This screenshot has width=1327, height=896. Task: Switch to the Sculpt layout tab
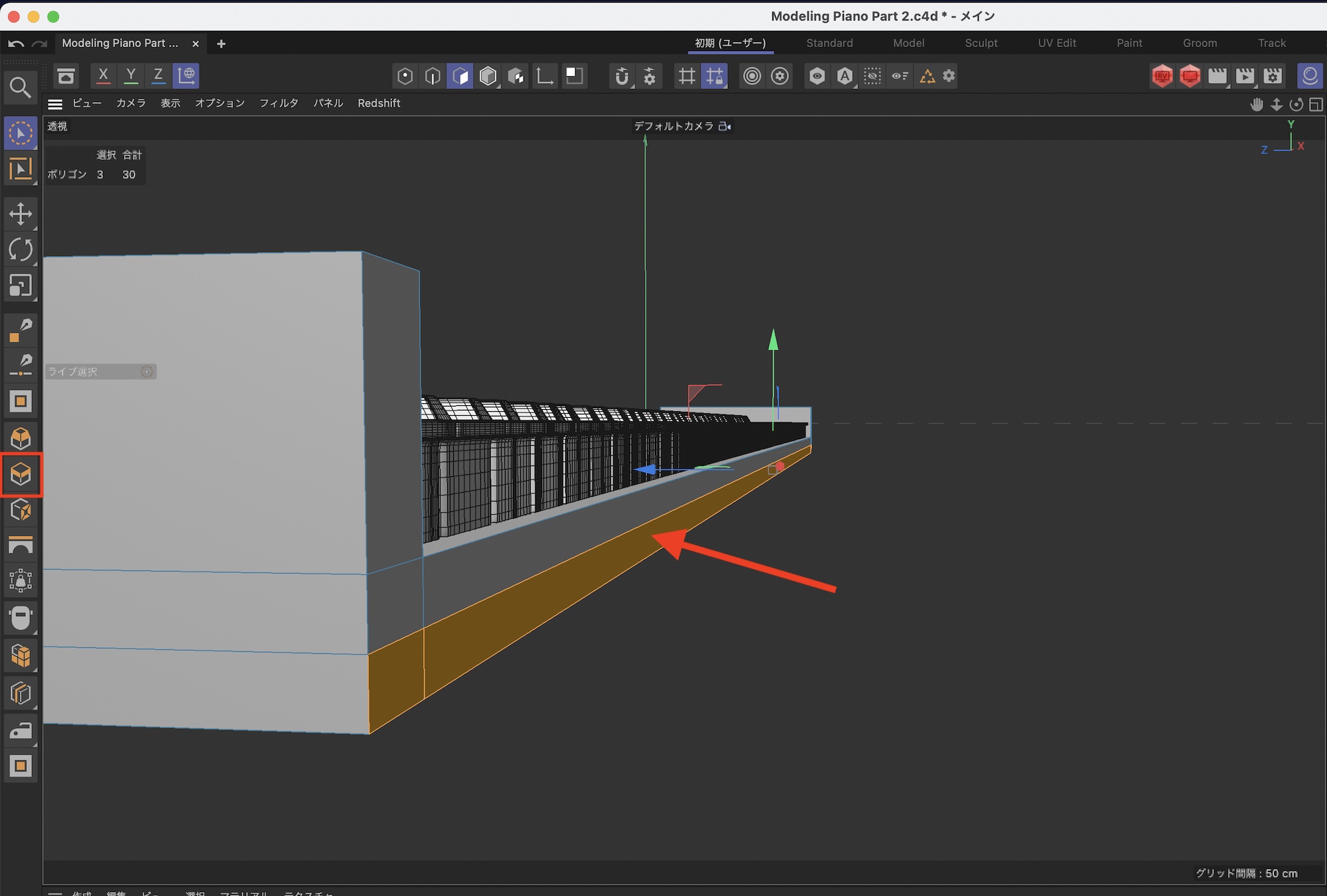point(981,43)
